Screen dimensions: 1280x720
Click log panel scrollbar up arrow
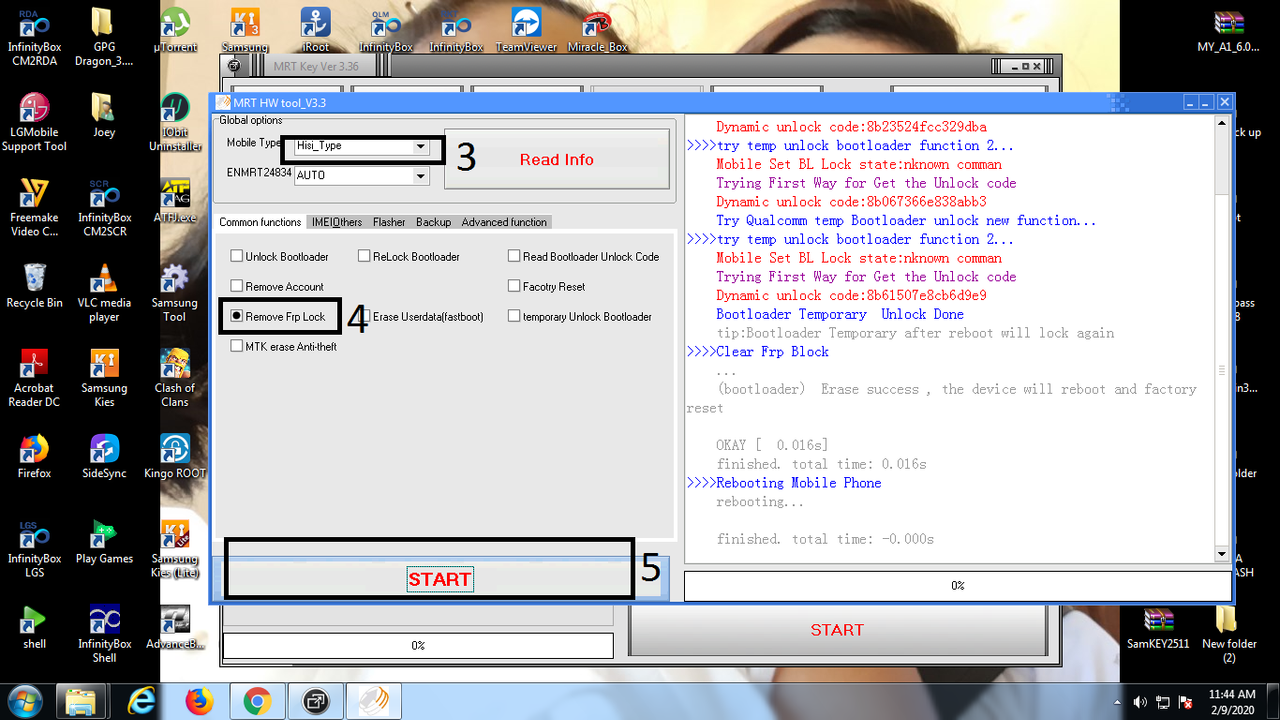pos(1221,124)
